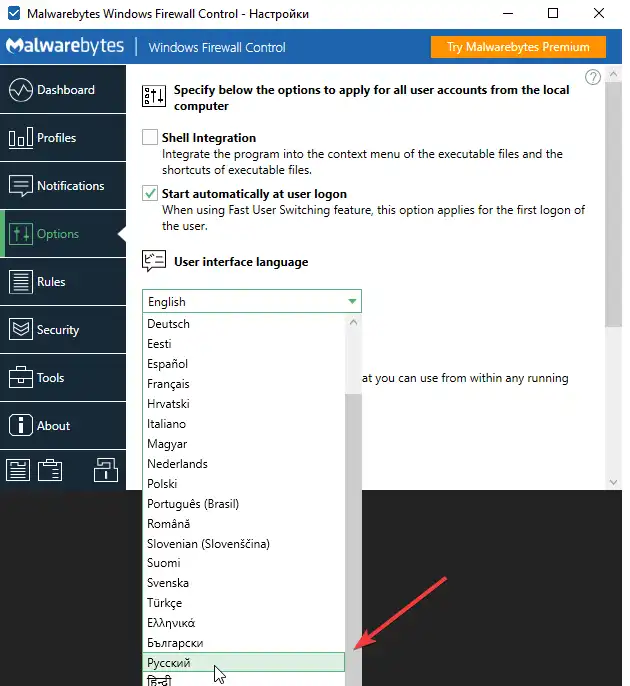The image size is (630, 686).
Task: Select Русский language option
Action: [244, 662]
